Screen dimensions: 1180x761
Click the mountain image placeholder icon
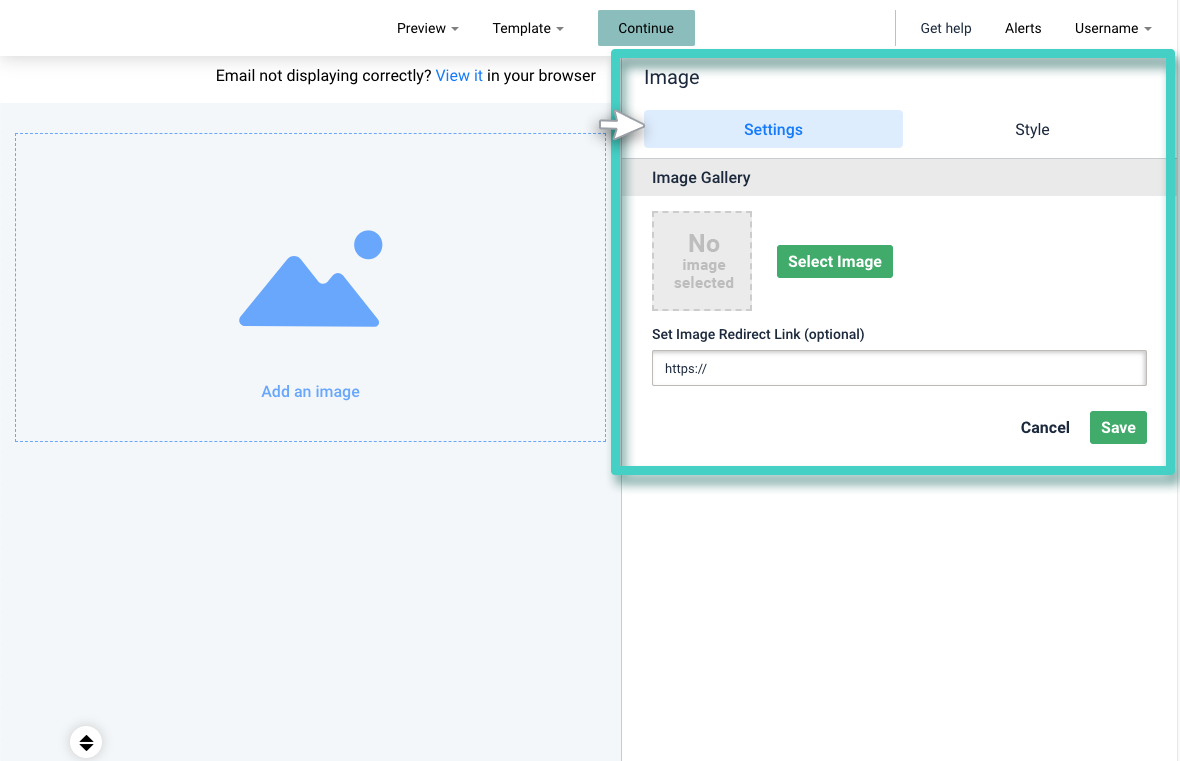tap(310, 279)
